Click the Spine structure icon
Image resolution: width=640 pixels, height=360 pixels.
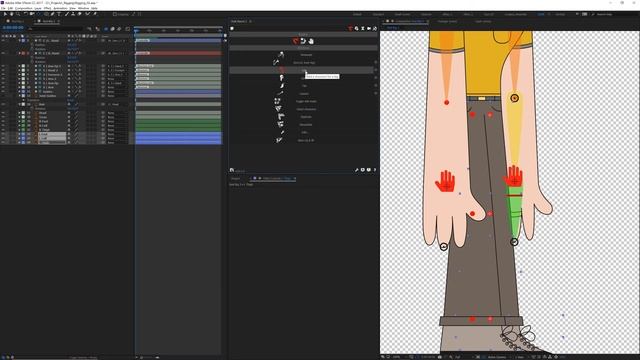282,78
